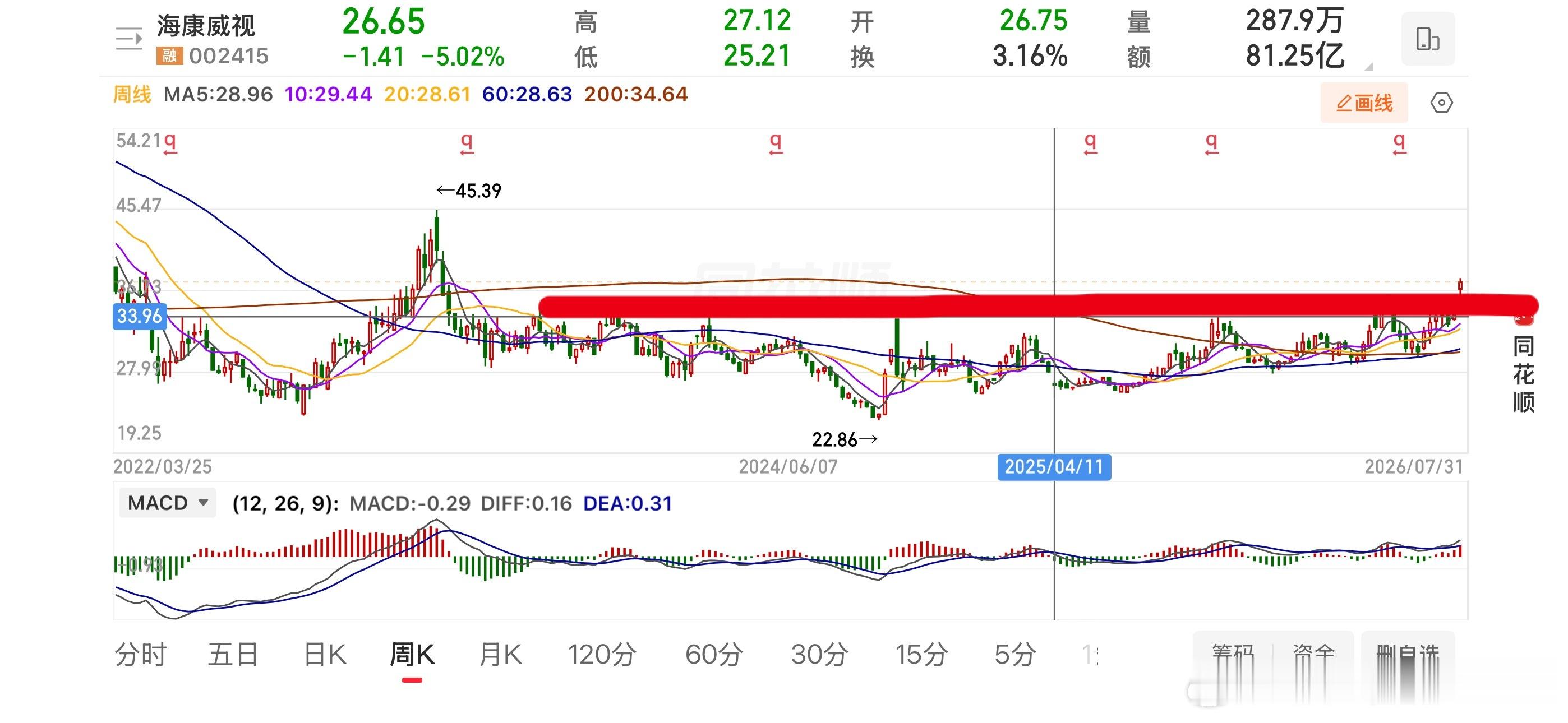The width and height of the screenshot is (1568, 723).
Task: Tap the 周线 label
Action: tap(132, 94)
